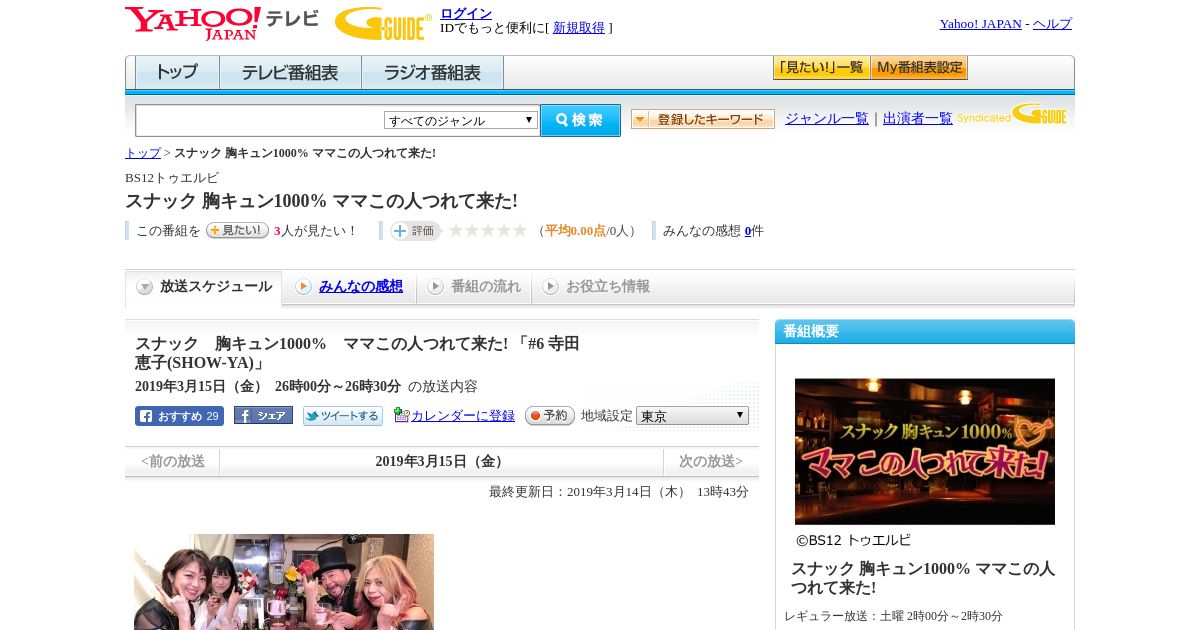Click the 見たい! plus button
The image size is (1200, 630).
tap(237, 230)
